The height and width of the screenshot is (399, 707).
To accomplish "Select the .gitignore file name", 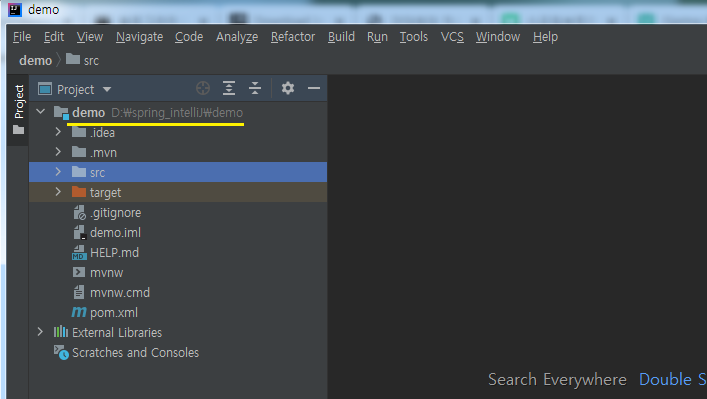I will [x=115, y=213].
